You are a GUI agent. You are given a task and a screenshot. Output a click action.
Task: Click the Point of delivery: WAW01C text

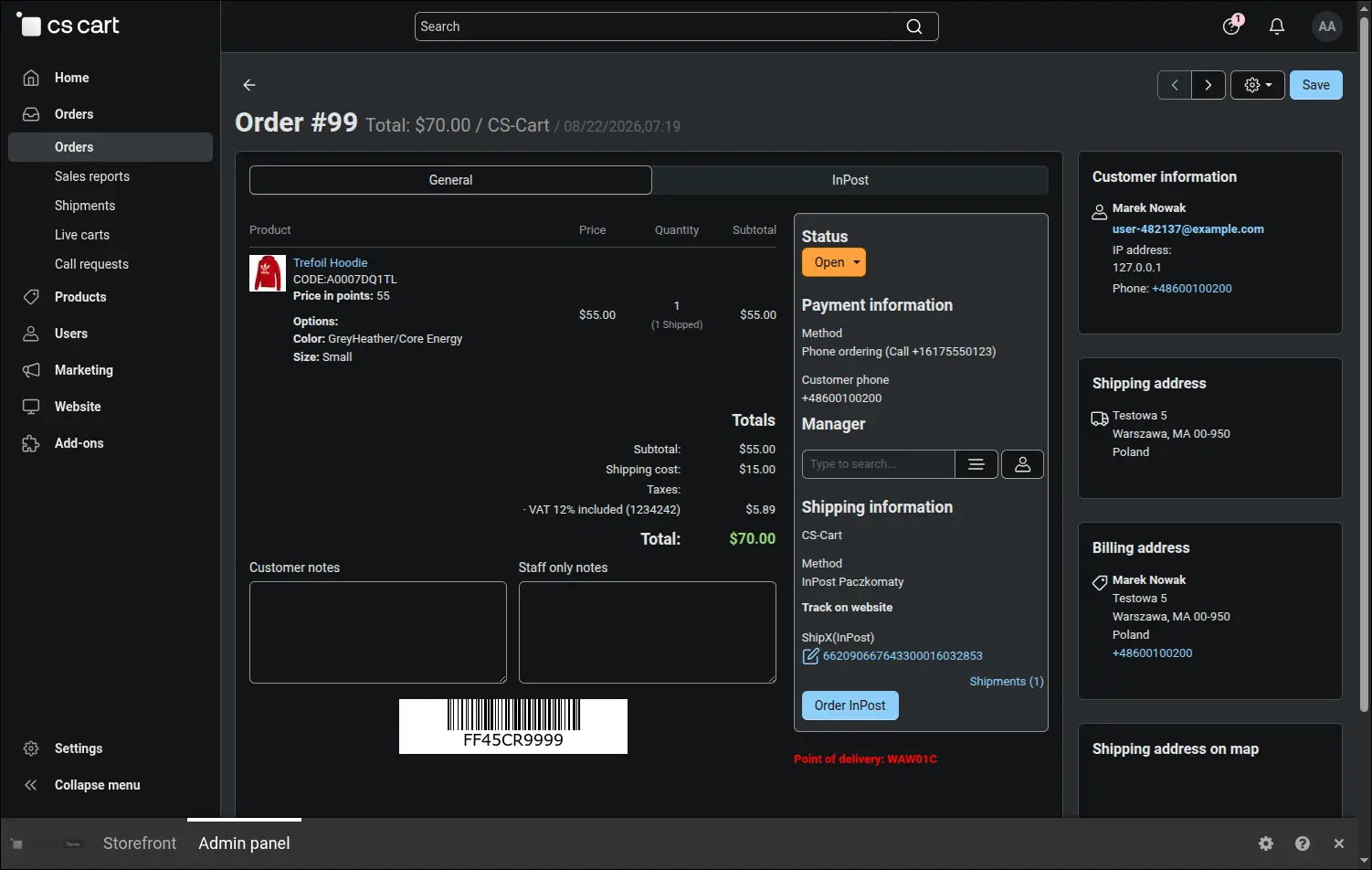(865, 759)
